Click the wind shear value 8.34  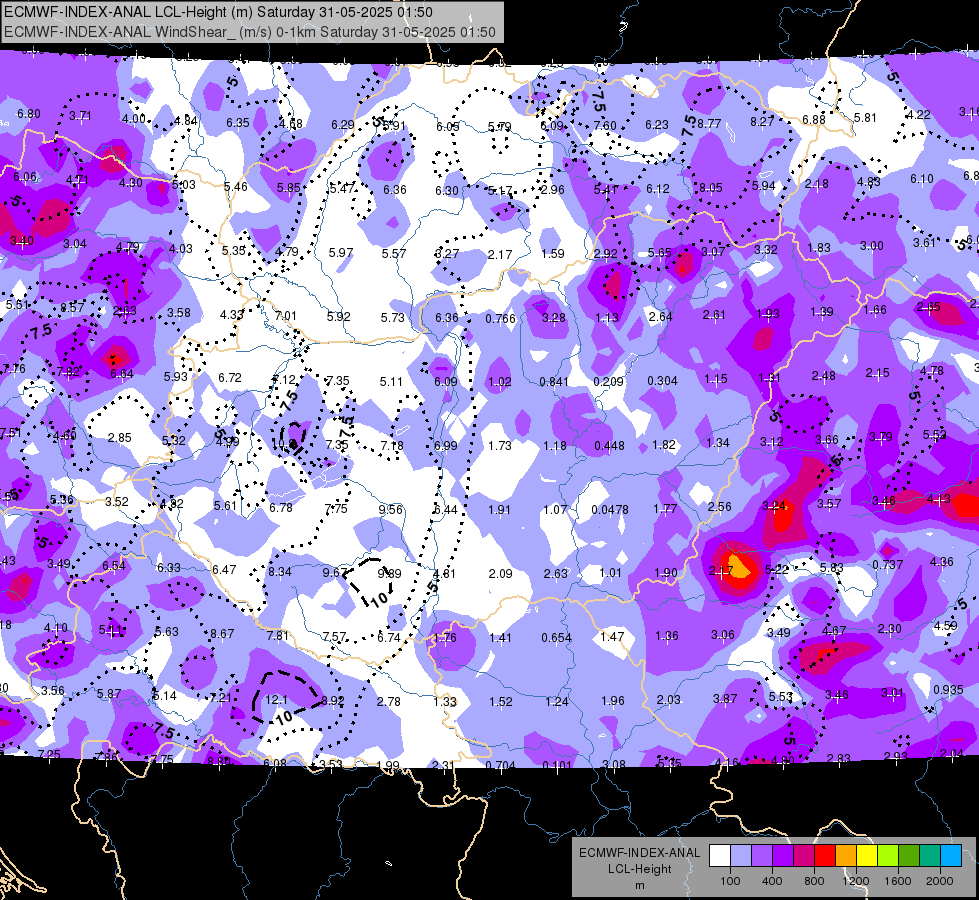(x=280, y=571)
